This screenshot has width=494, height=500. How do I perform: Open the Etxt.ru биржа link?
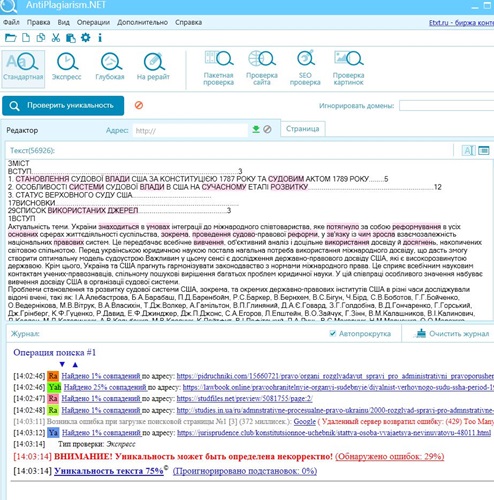click(x=461, y=23)
